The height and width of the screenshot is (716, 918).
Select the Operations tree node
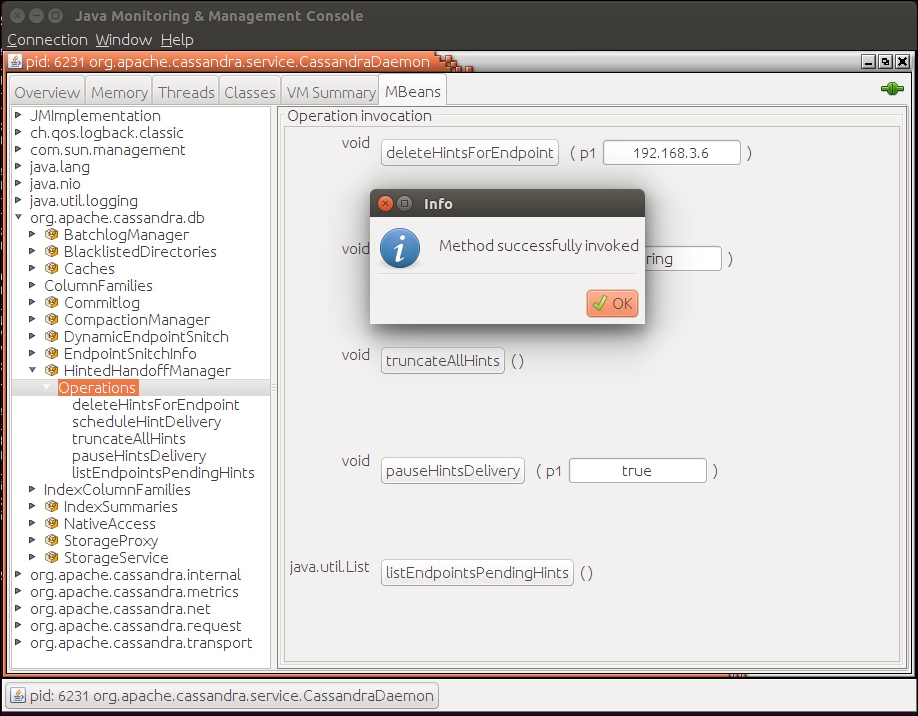(x=97, y=388)
